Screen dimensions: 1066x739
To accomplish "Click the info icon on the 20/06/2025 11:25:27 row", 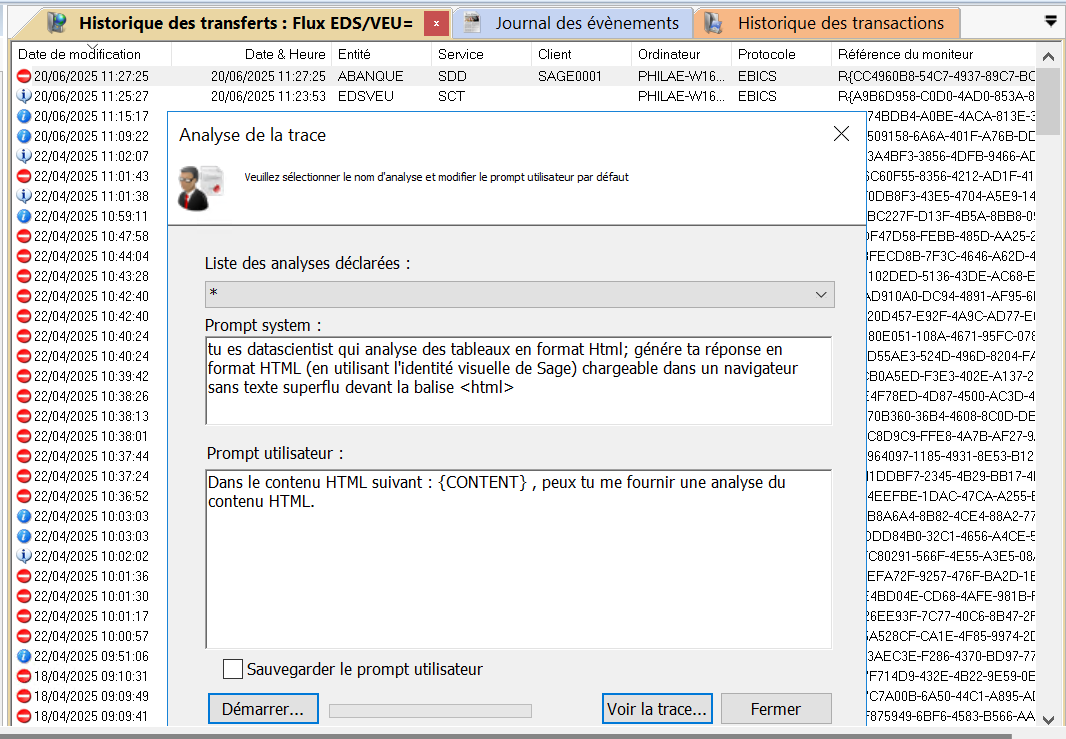I will pyautogui.click(x=24, y=96).
